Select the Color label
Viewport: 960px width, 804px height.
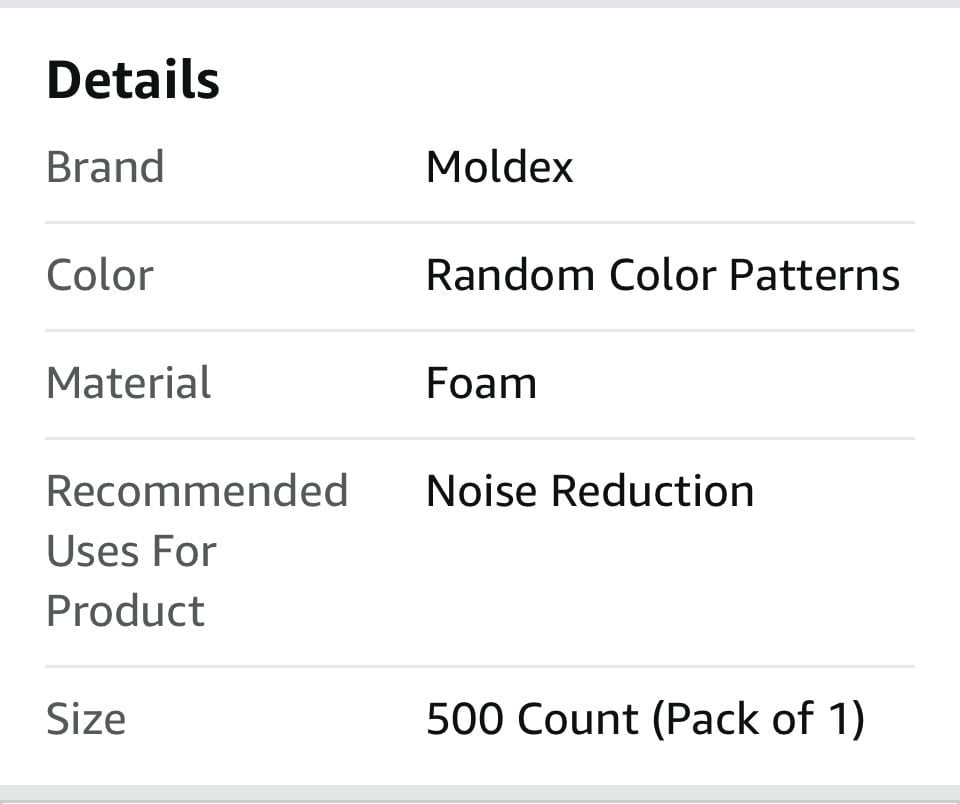coord(100,275)
